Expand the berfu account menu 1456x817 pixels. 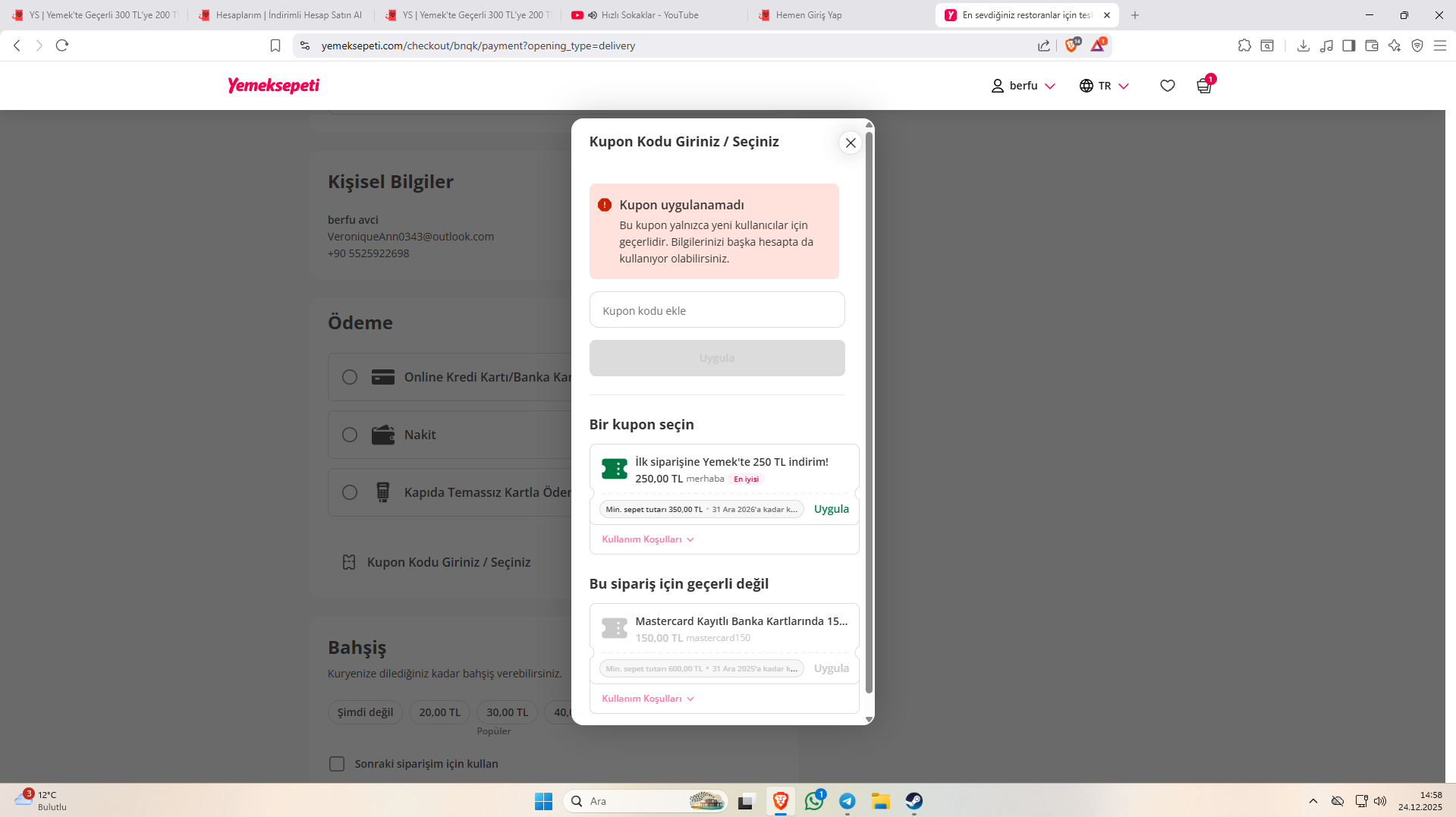tap(1024, 86)
